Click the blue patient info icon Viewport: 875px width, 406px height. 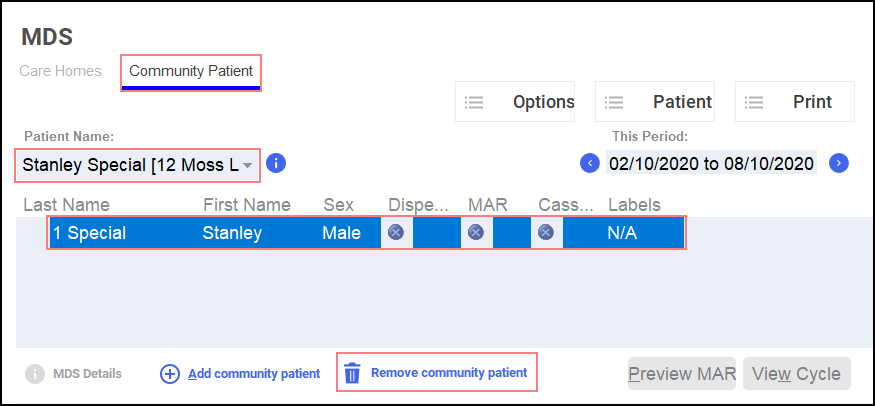click(x=277, y=163)
